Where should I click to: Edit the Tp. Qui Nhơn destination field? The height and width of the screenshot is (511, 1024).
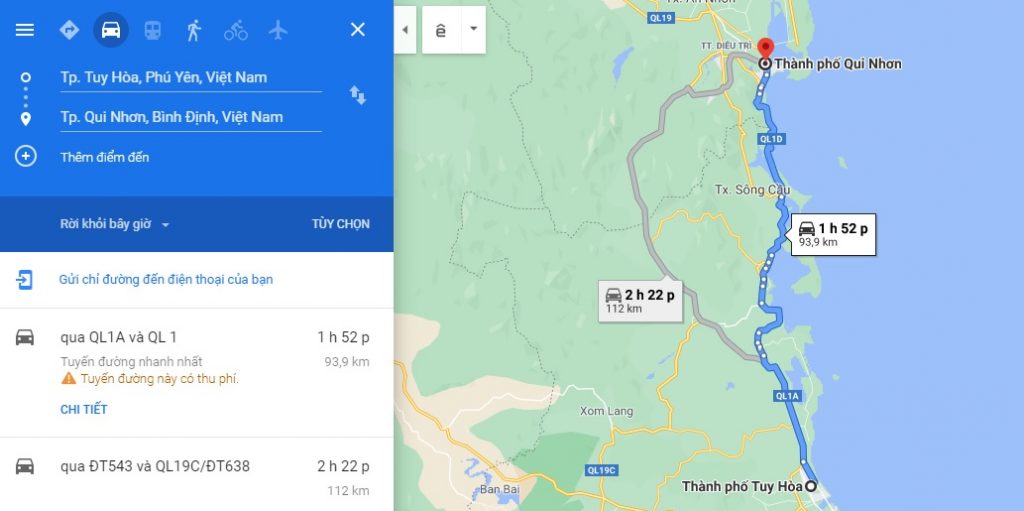point(191,118)
